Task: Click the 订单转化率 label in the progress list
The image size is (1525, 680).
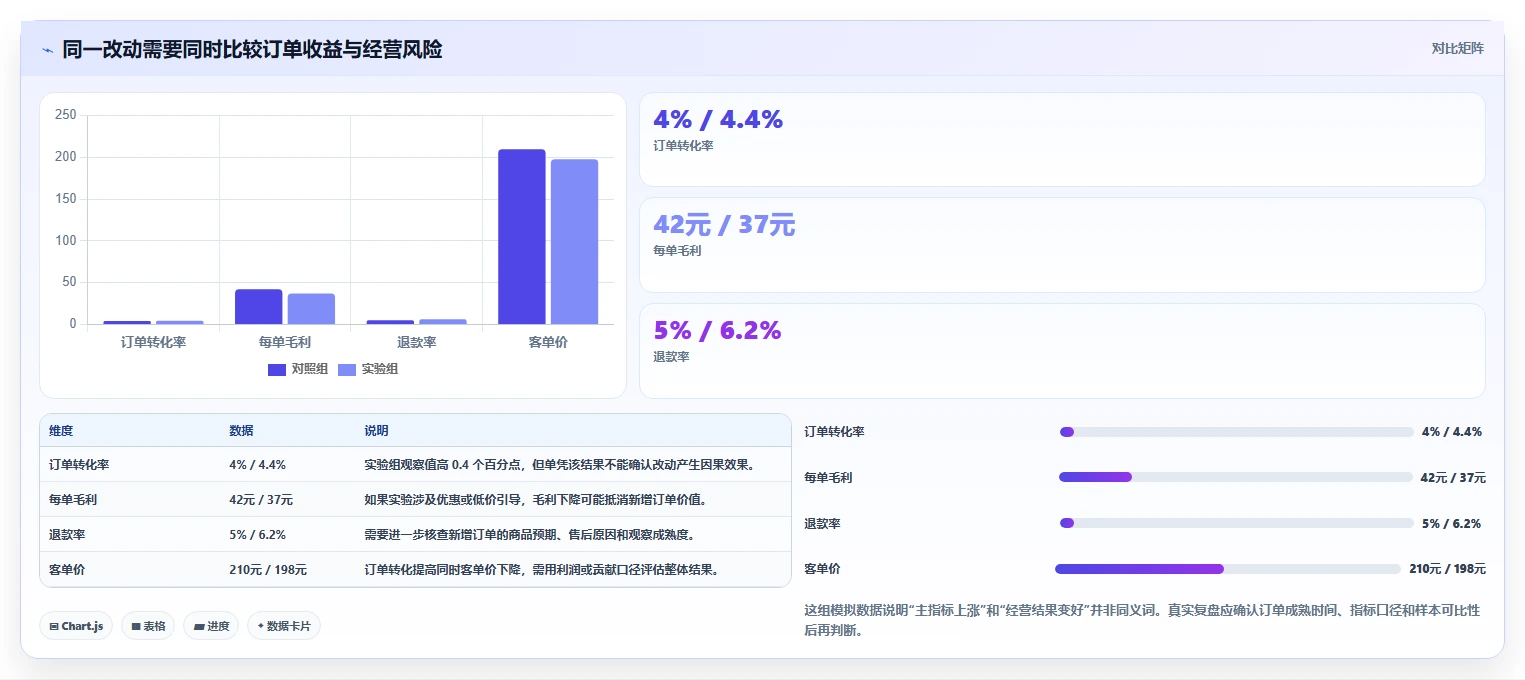Action: coord(835,432)
